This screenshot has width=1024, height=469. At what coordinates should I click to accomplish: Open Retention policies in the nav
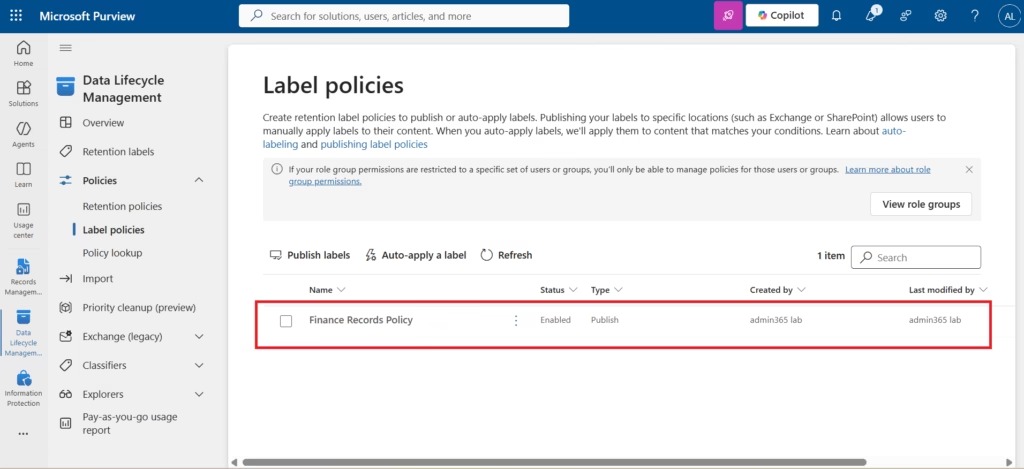[122, 206]
